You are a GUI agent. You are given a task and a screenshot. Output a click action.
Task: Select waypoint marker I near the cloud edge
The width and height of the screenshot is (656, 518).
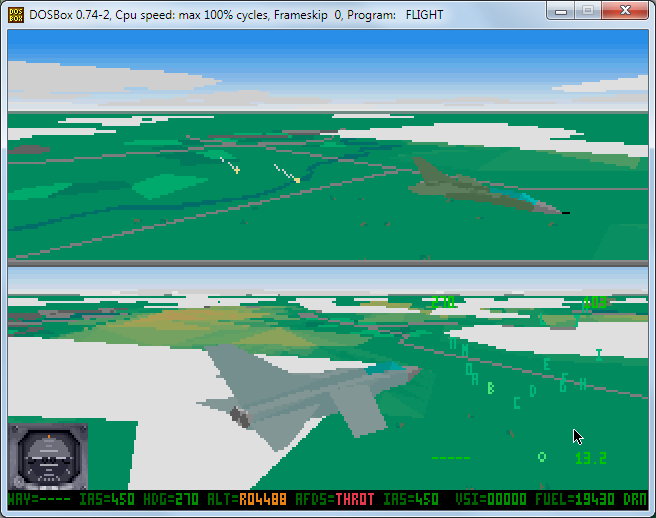click(x=599, y=355)
